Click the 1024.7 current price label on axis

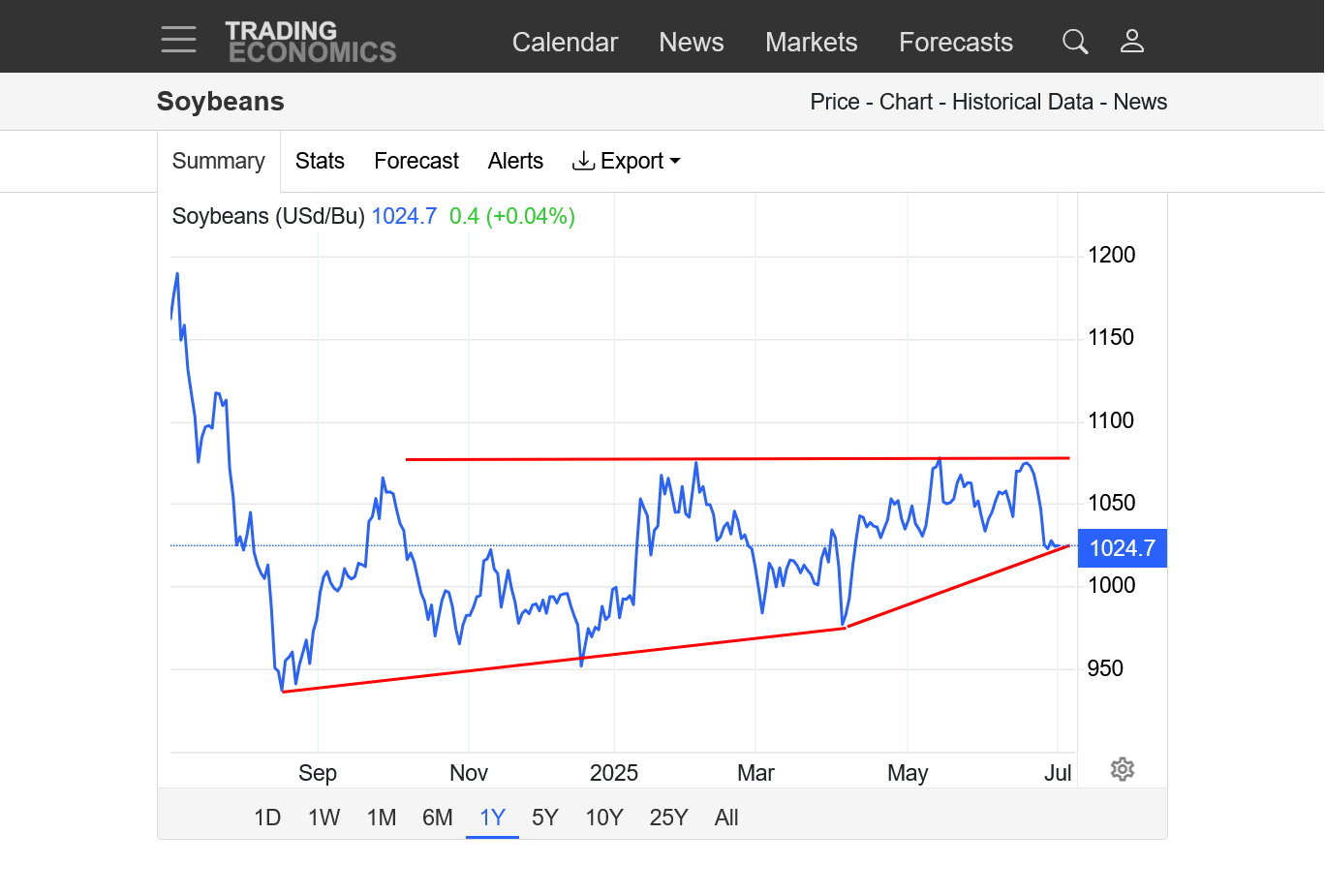[1123, 548]
